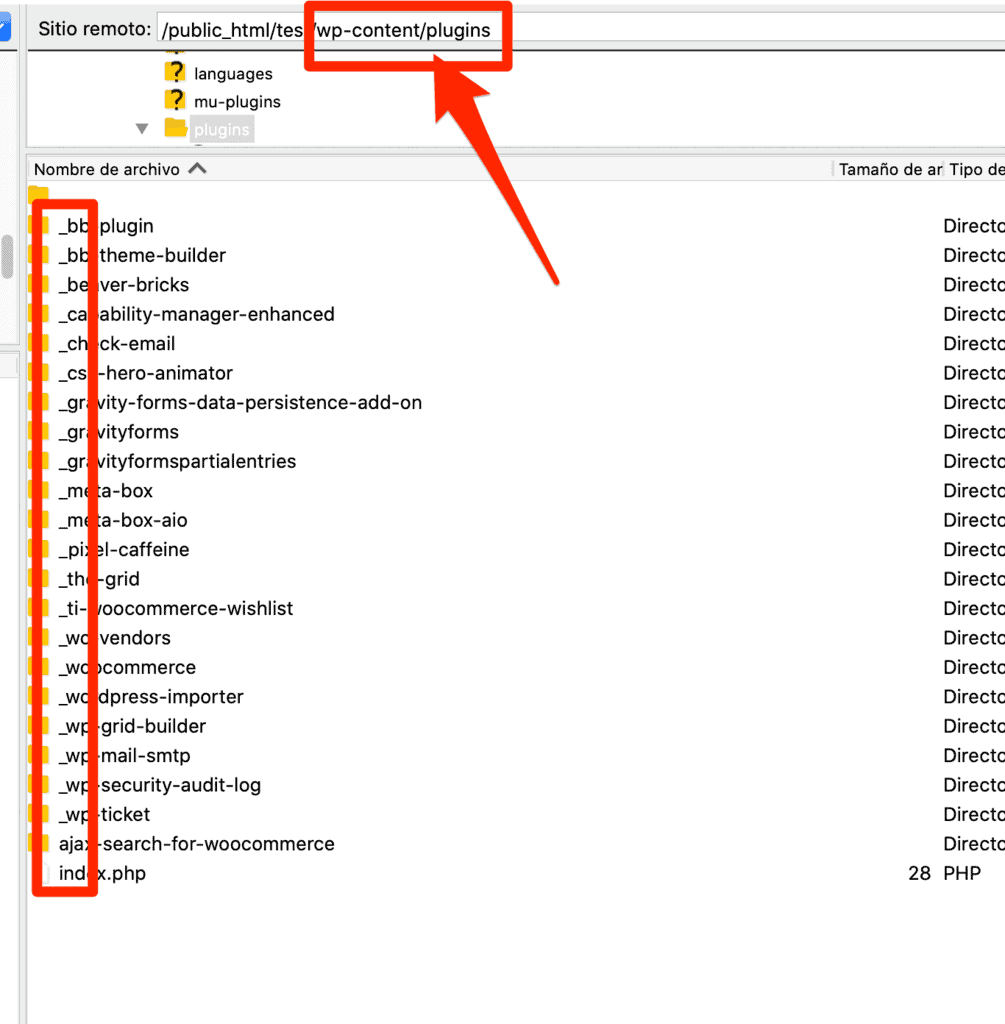Screen dimensions: 1005x1024
Task: Select the plugins folder in tree
Action: [x=221, y=130]
